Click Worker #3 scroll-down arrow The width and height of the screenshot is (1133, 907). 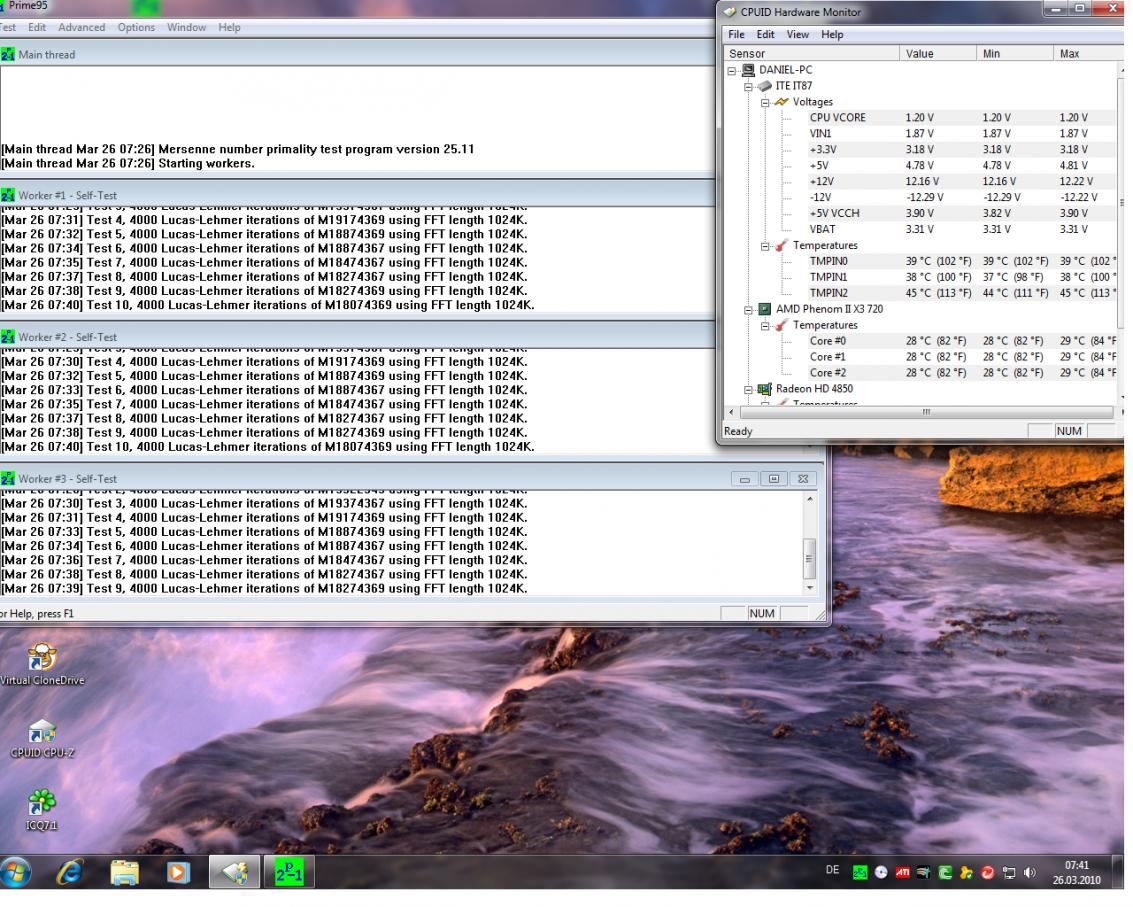(810, 588)
